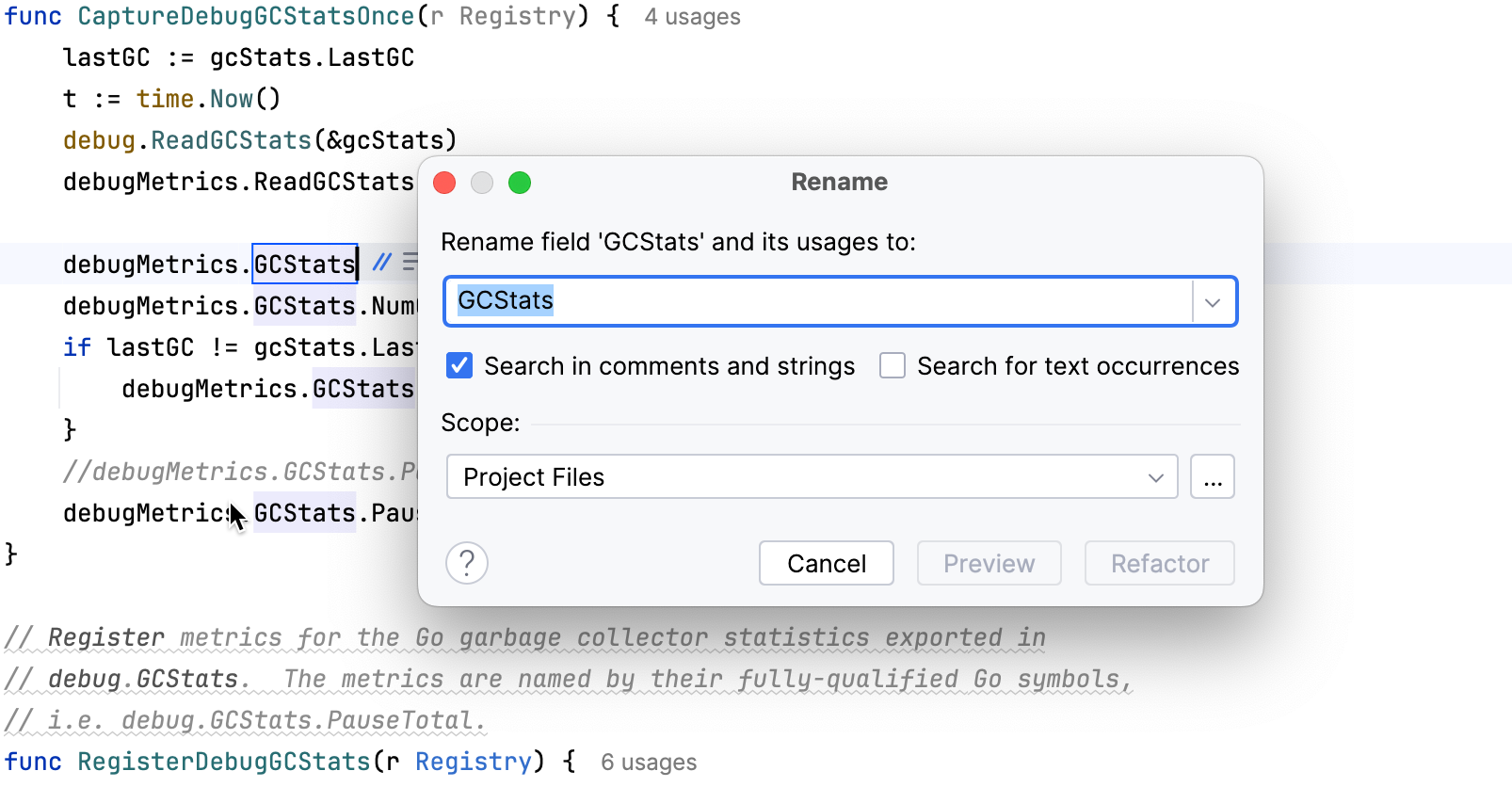Show the 4 usages of CaptureDebugGCStatsOnce
1512x787 pixels.
692,17
